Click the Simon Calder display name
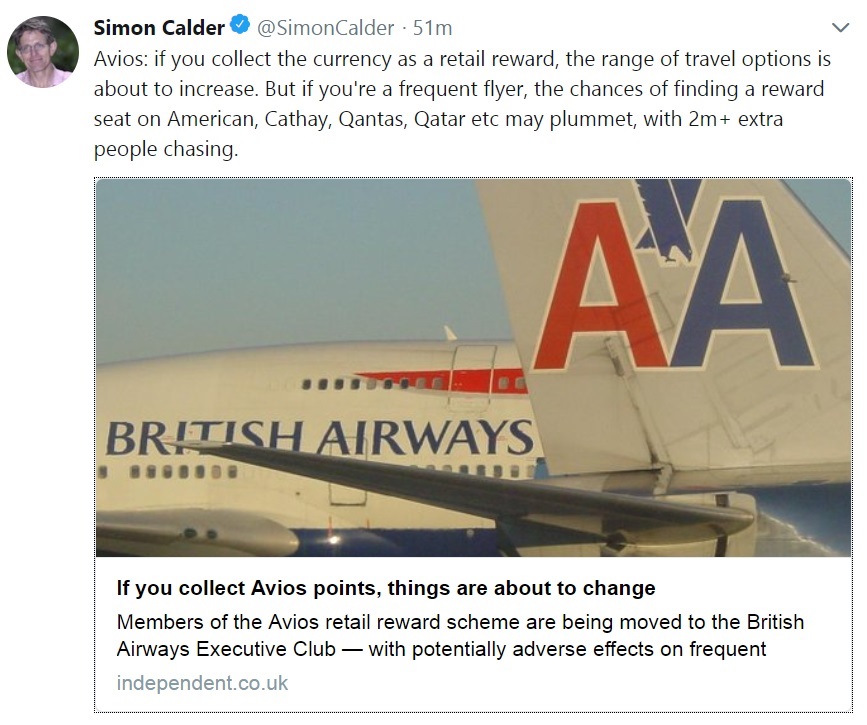Screen dimensions: 867x725 point(159,28)
